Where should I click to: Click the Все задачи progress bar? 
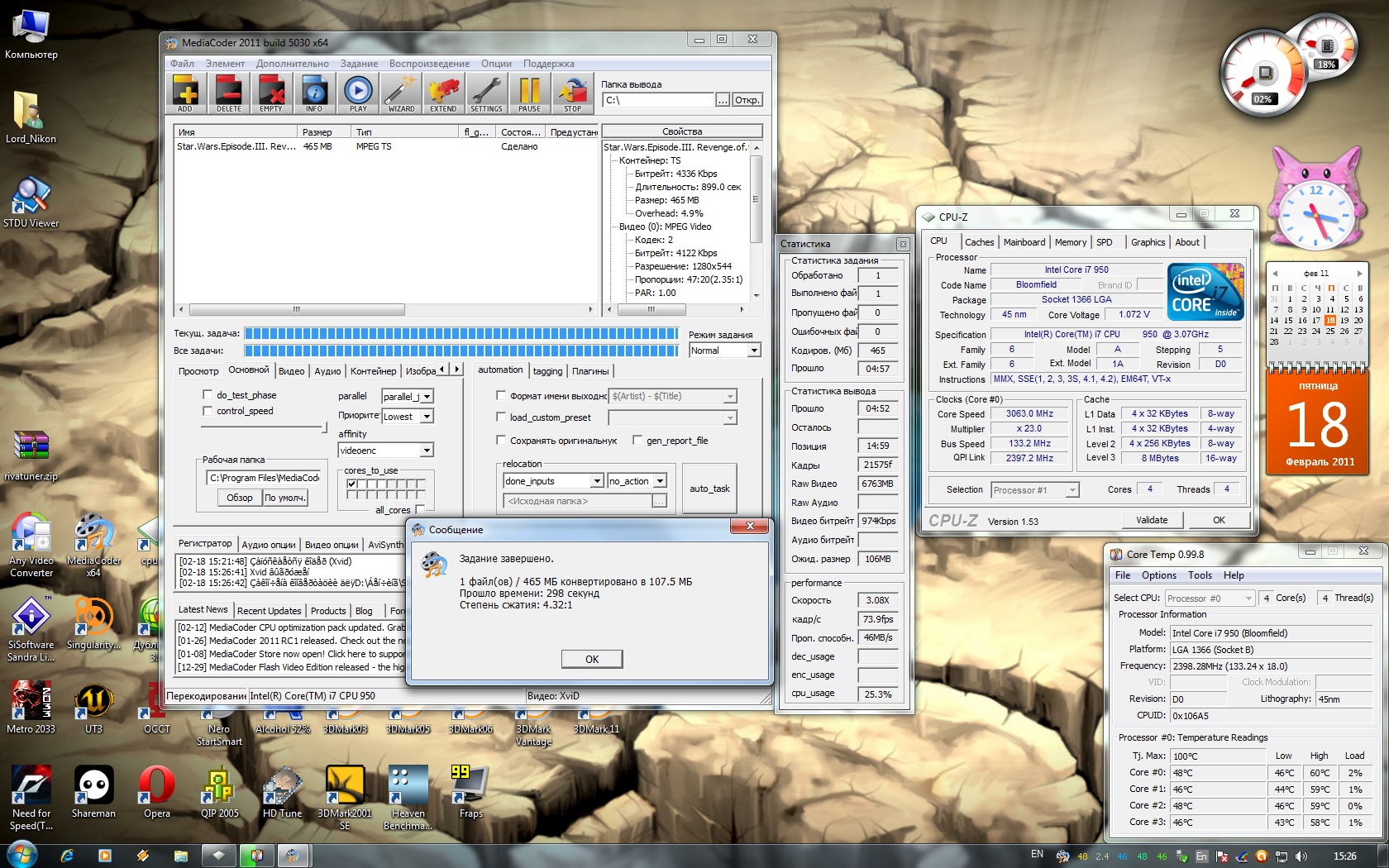pyautogui.click(x=461, y=351)
